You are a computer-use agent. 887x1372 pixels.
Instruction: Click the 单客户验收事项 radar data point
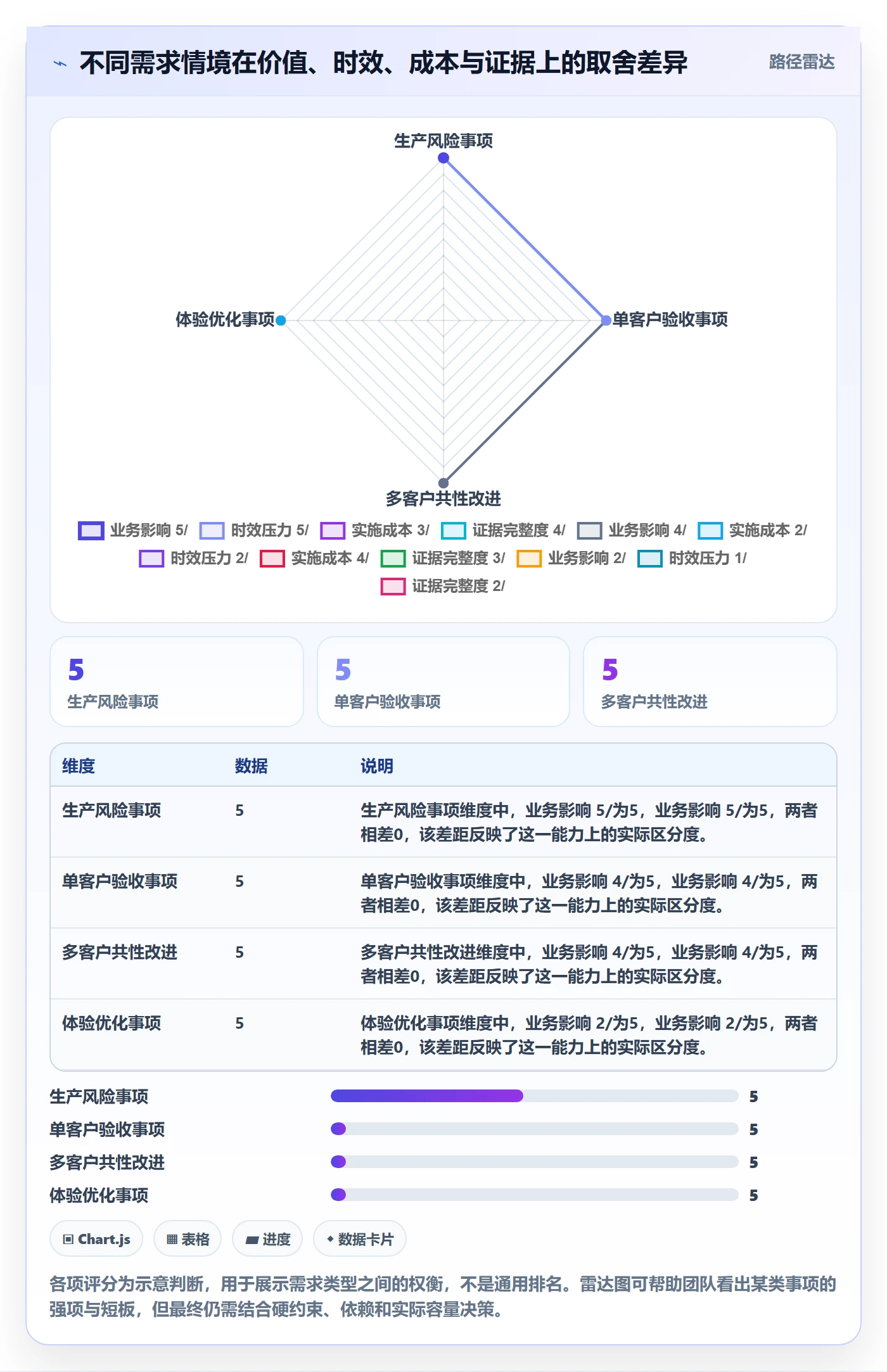coord(606,321)
